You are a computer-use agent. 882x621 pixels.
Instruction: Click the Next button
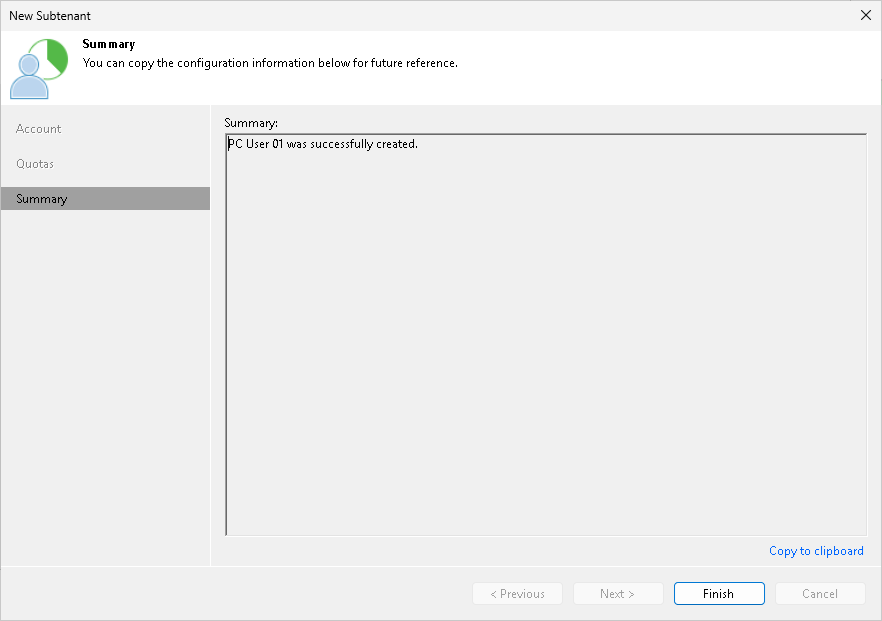click(618, 593)
